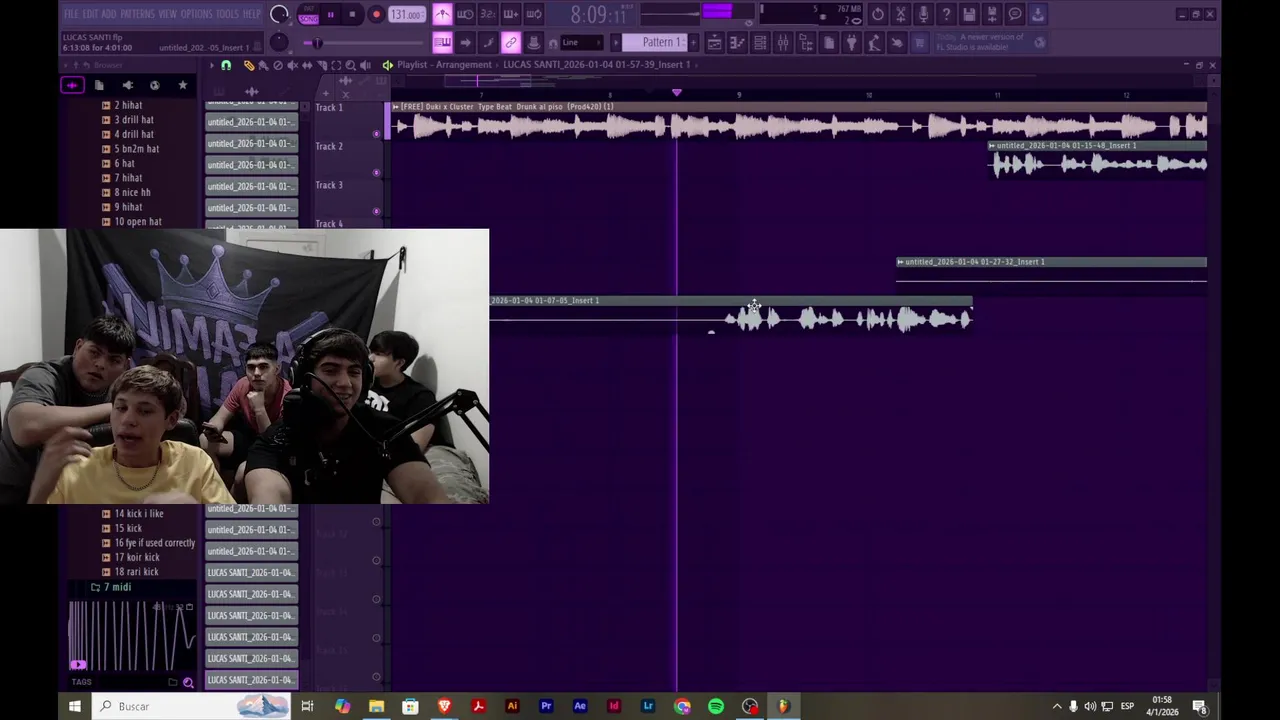Adjust the main volume knob

[x=280, y=14]
